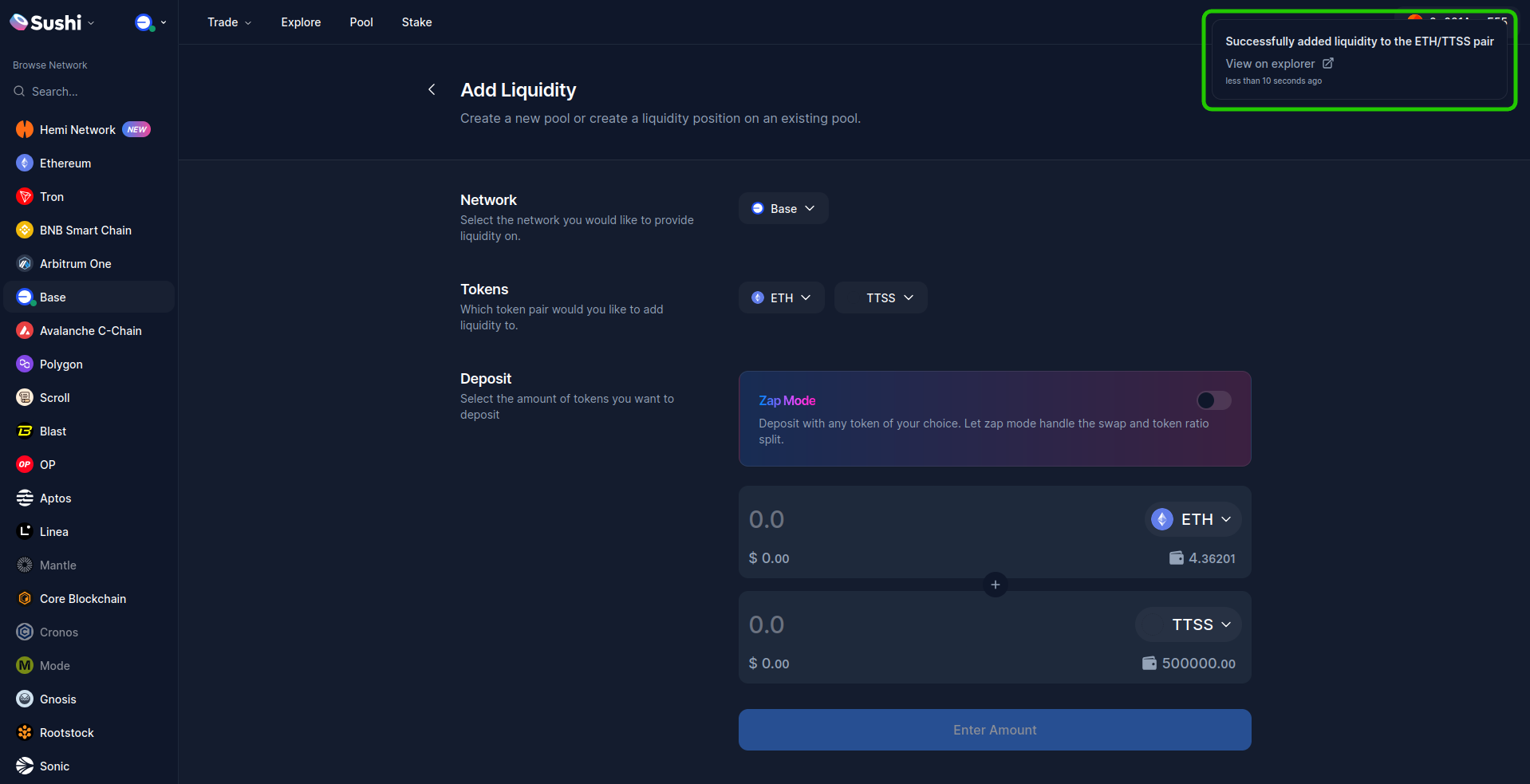The height and width of the screenshot is (784, 1530).
Task: Open ETH selector in the deposit box
Action: (1193, 519)
